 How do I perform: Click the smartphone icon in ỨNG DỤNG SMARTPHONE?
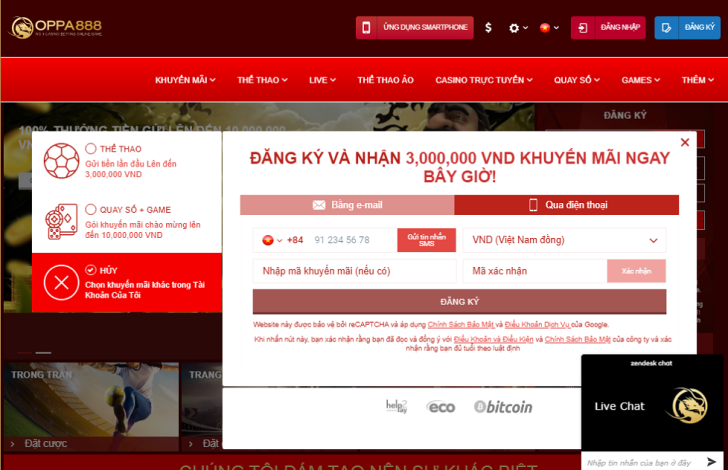click(366, 28)
